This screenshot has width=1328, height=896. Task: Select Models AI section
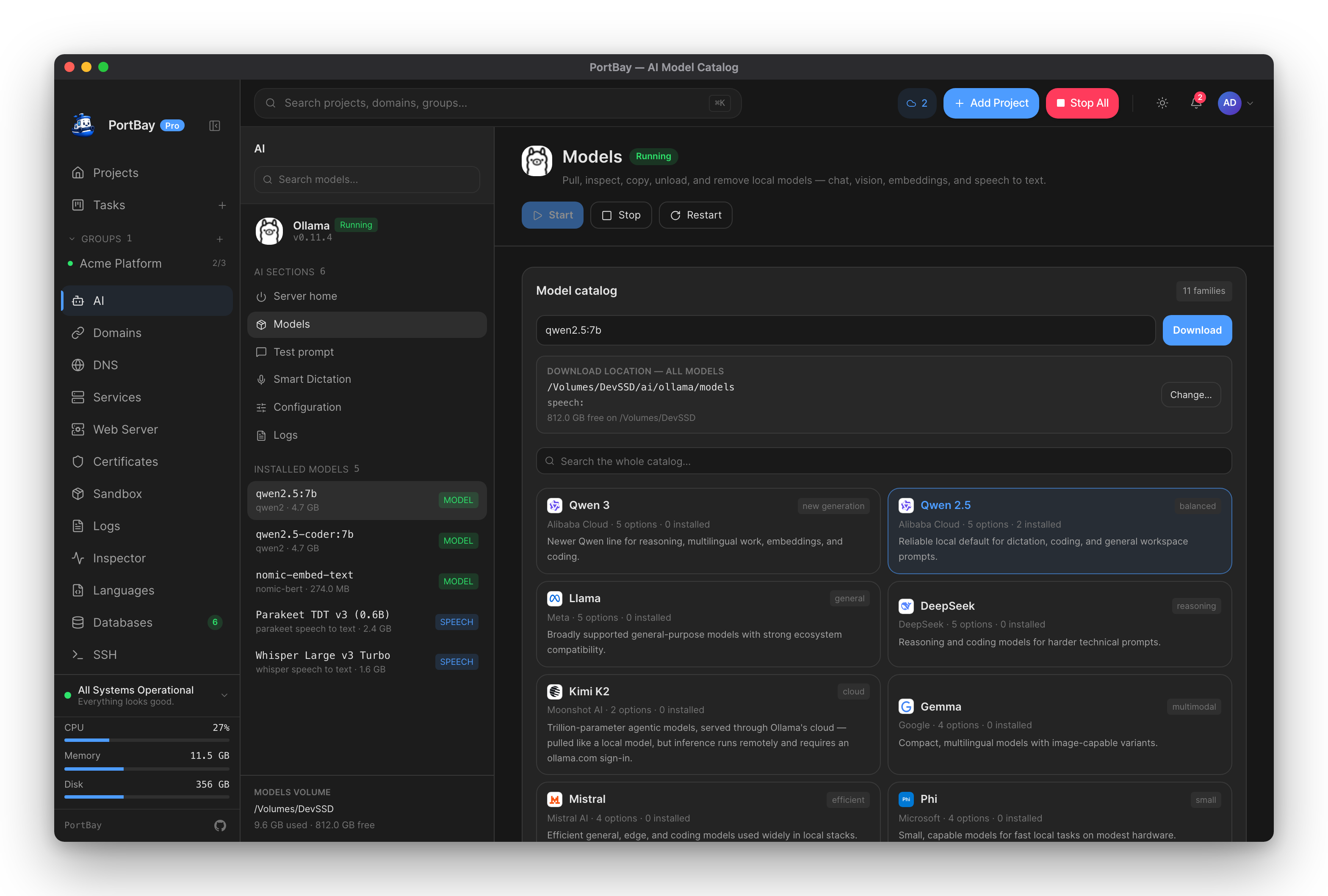pos(367,324)
